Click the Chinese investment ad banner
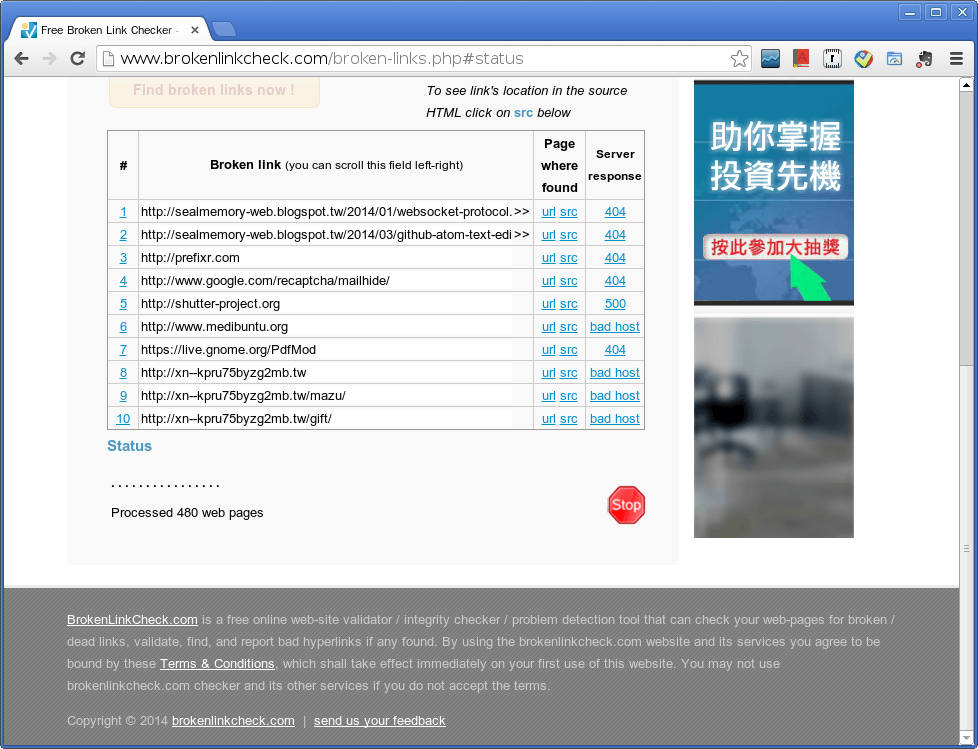This screenshot has height=749, width=978. (x=773, y=192)
